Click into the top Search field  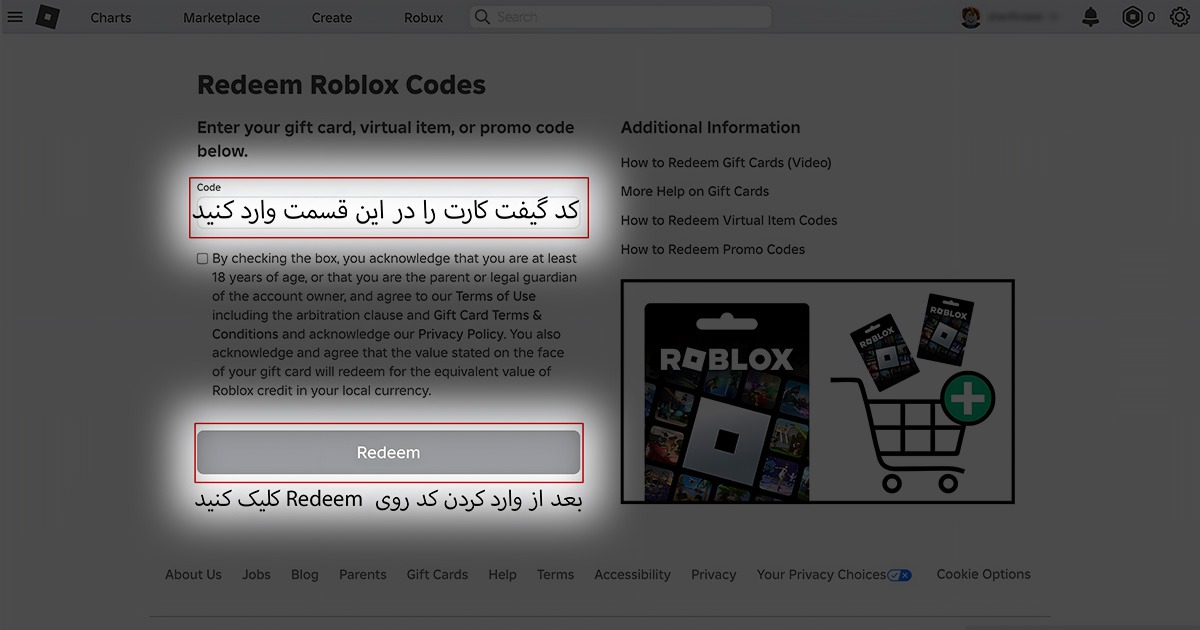click(620, 17)
